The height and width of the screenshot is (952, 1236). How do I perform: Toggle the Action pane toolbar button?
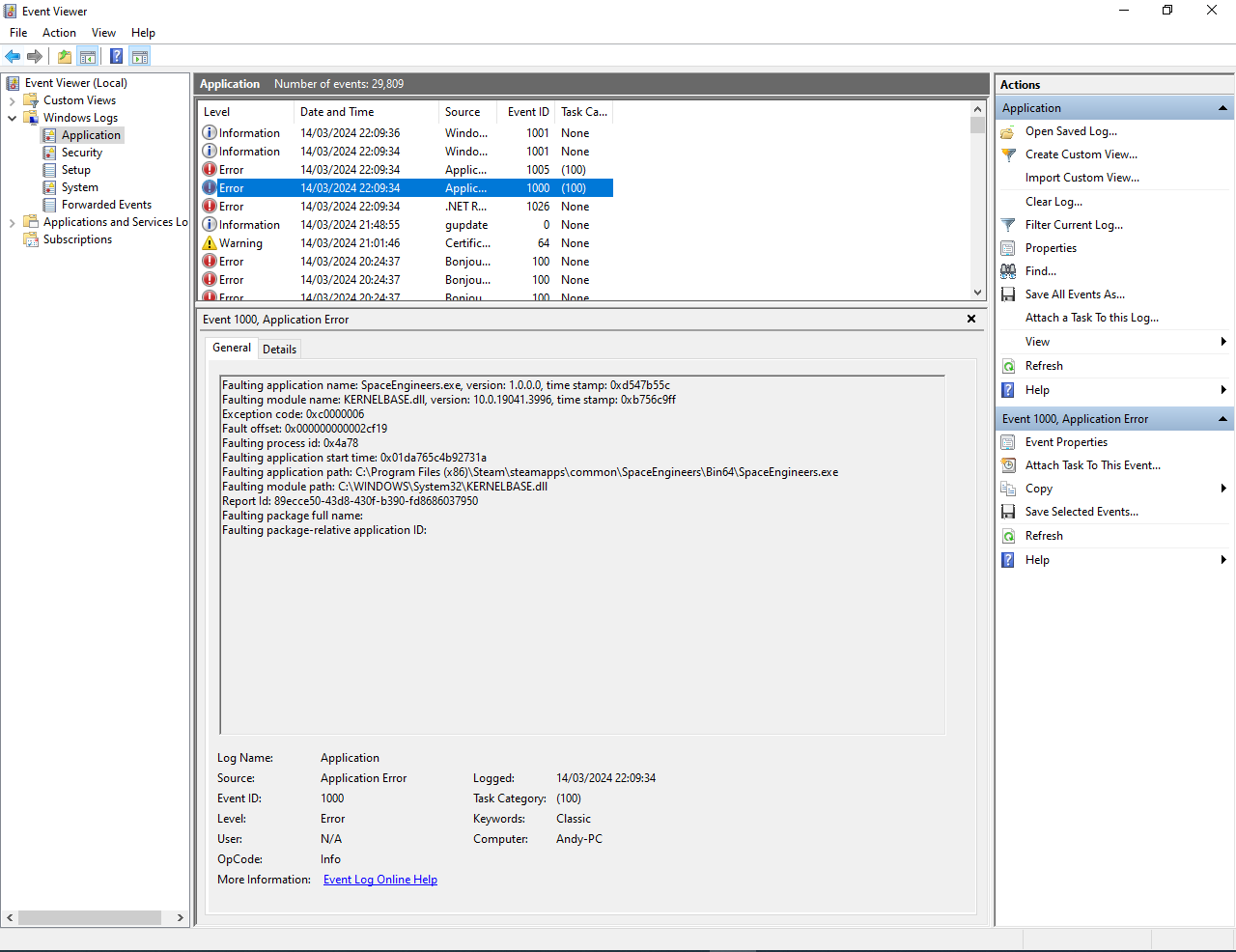pos(140,56)
